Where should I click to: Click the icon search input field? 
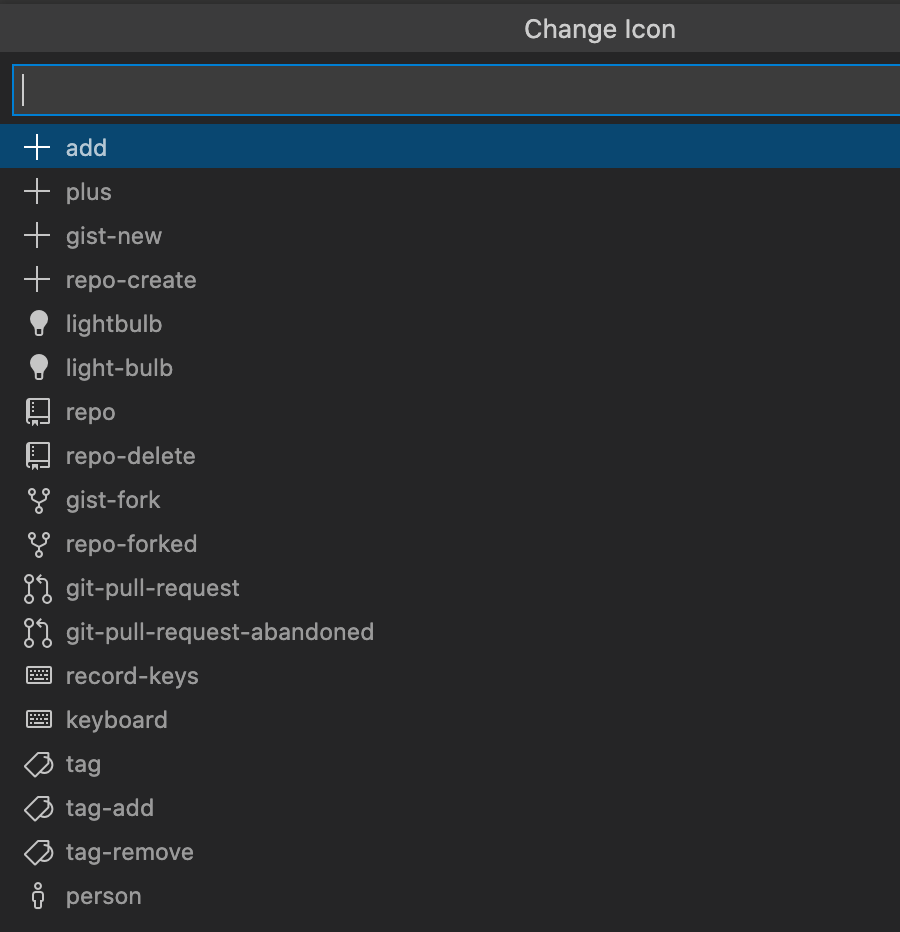point(450,90)
